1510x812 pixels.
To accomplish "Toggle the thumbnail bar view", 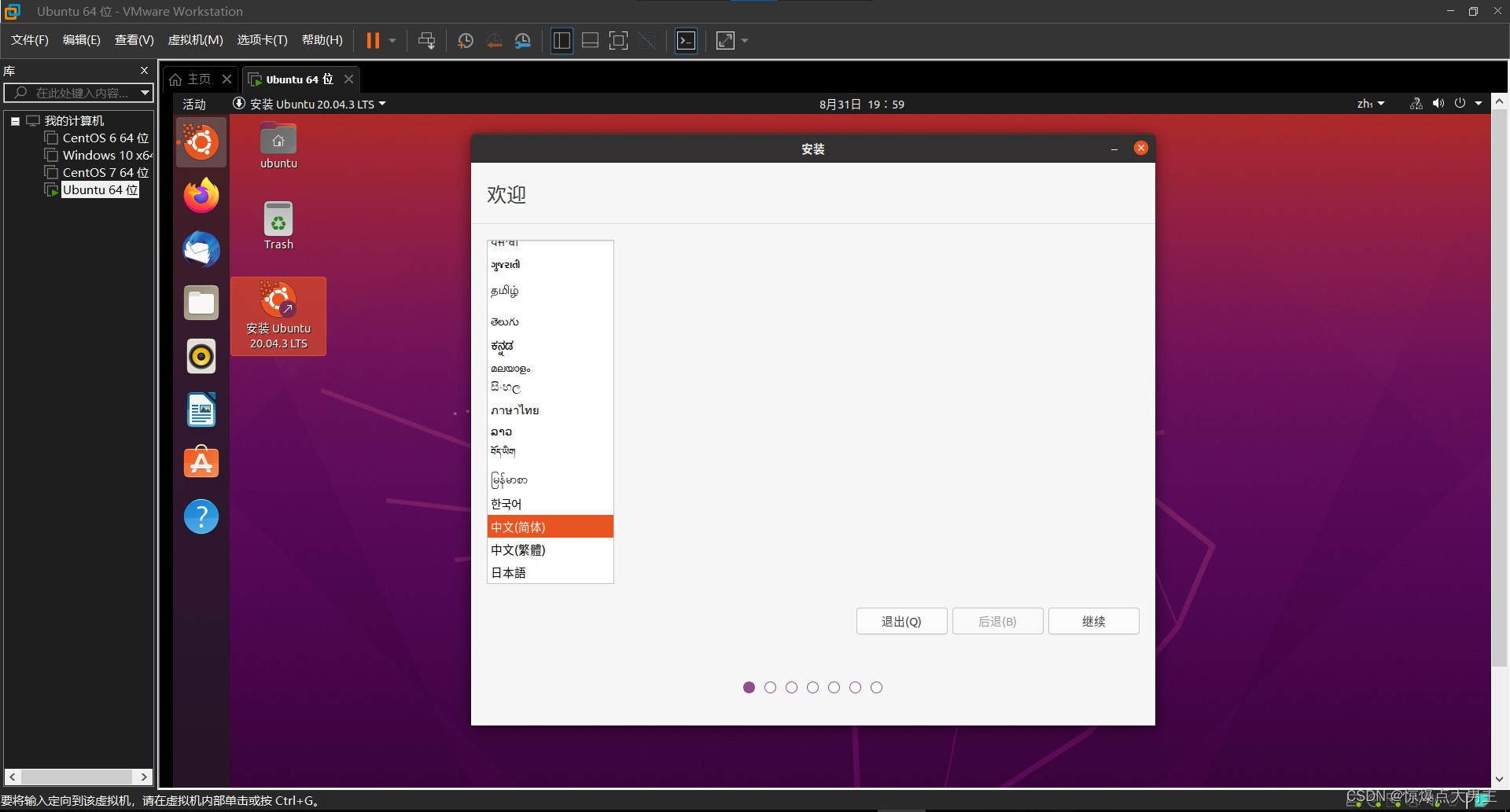I will pos(590,40).
